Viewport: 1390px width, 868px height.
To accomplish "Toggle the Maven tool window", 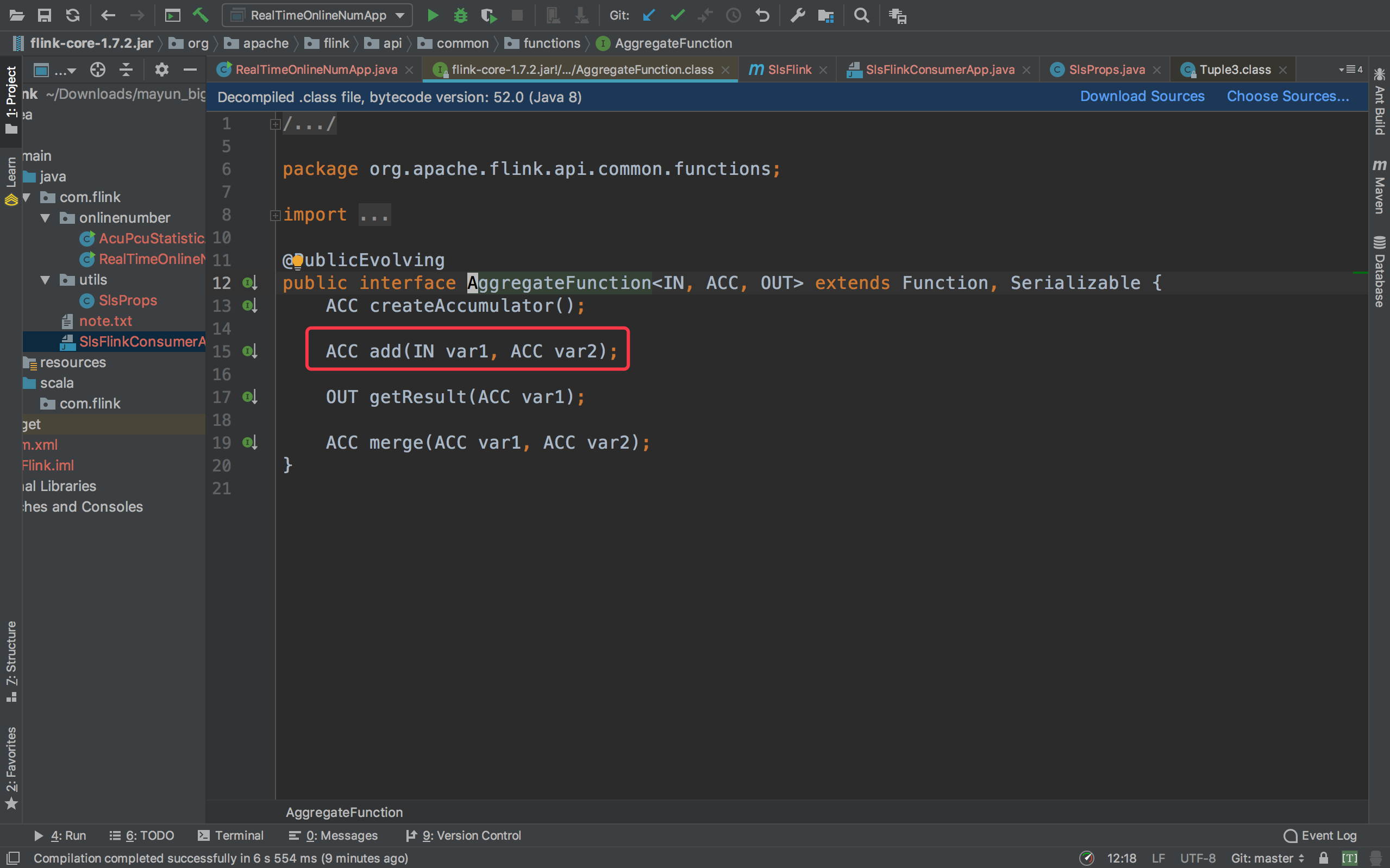I will [x=1379, y=187].
